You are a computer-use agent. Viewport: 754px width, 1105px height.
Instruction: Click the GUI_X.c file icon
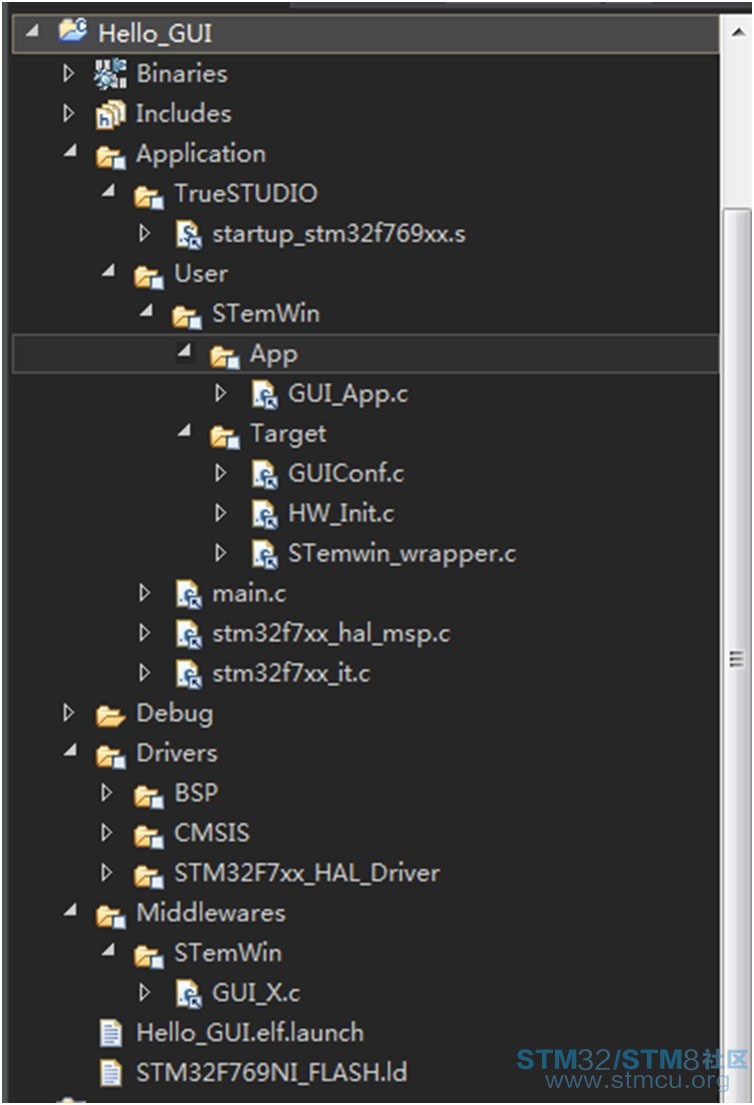[188, 994]
